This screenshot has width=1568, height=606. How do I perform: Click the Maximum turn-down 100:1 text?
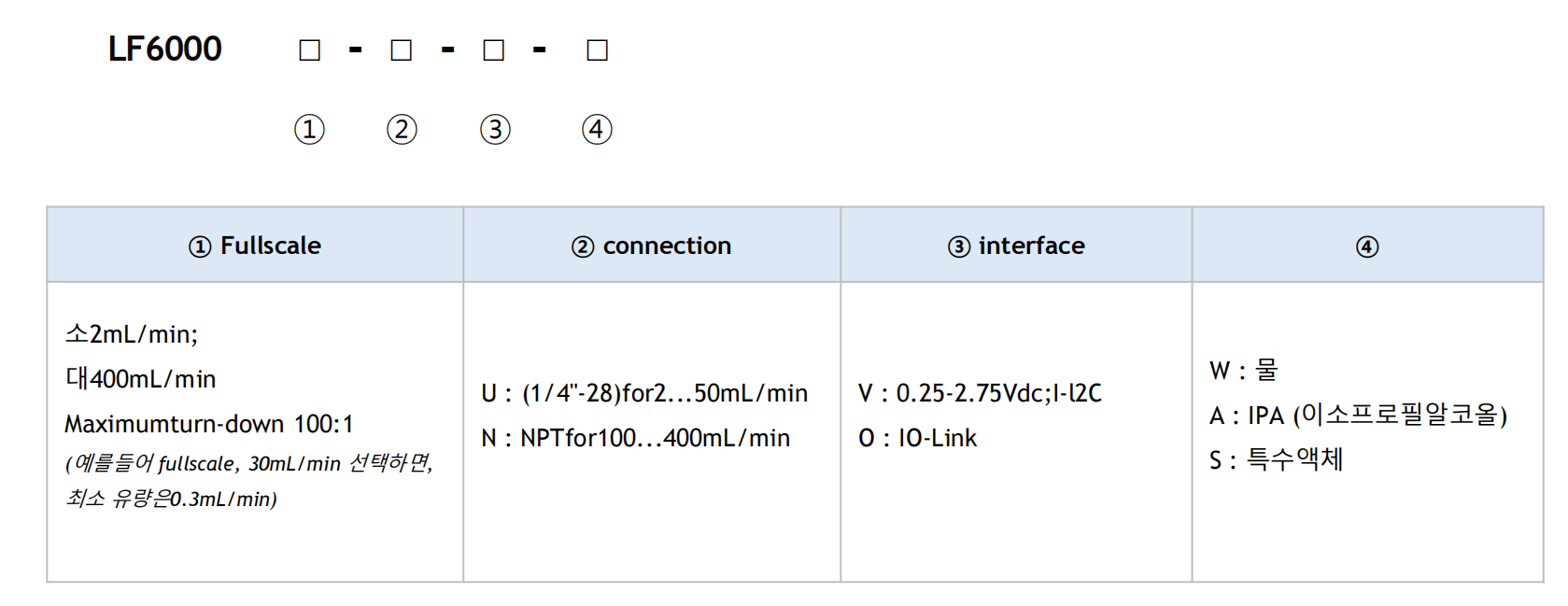[209, 424]
